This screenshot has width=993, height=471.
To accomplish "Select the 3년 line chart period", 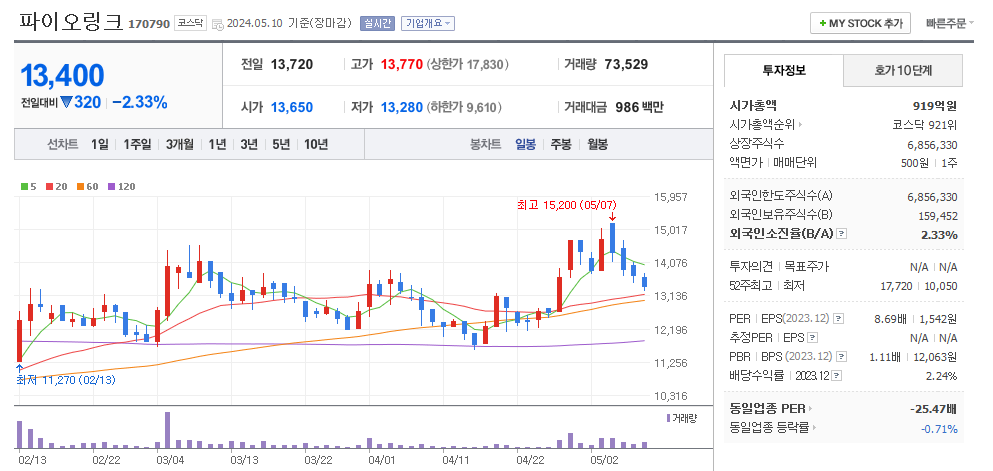I will pyautogui.click(x=249, y=144).
